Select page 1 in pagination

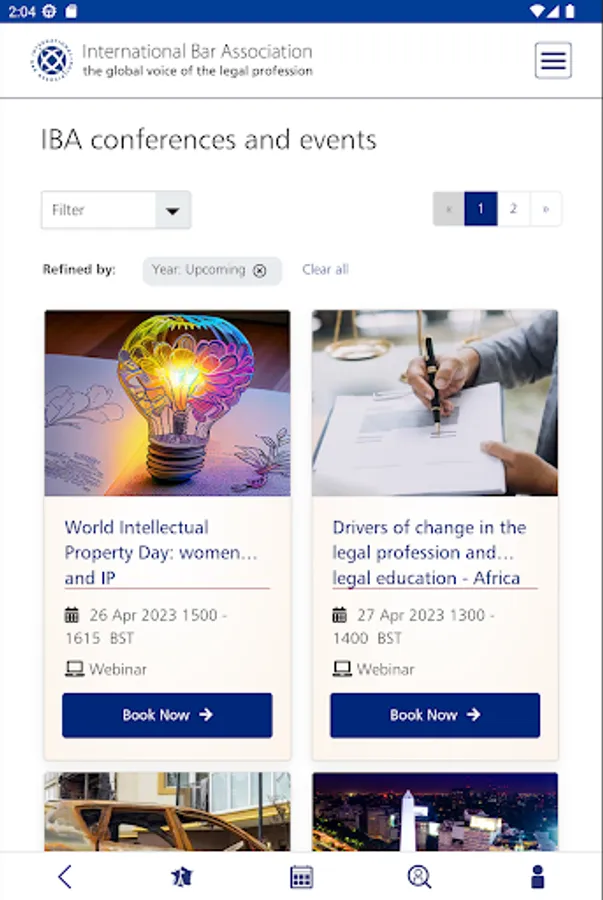point(481,209)
